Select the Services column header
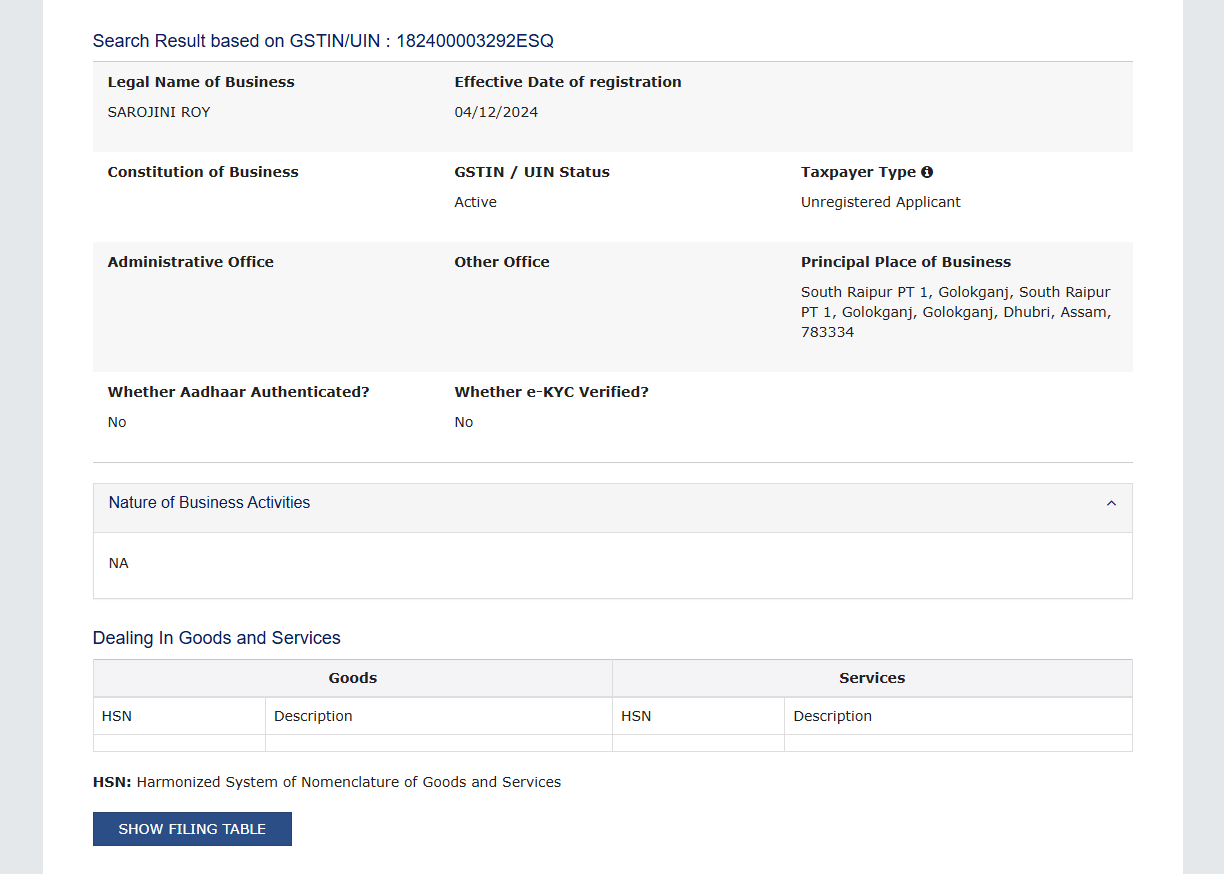 point(872,678)
